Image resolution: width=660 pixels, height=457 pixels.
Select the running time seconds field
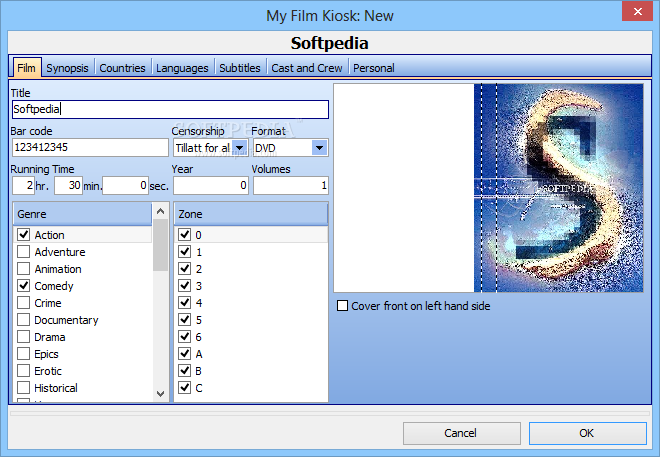click(125, 186)
